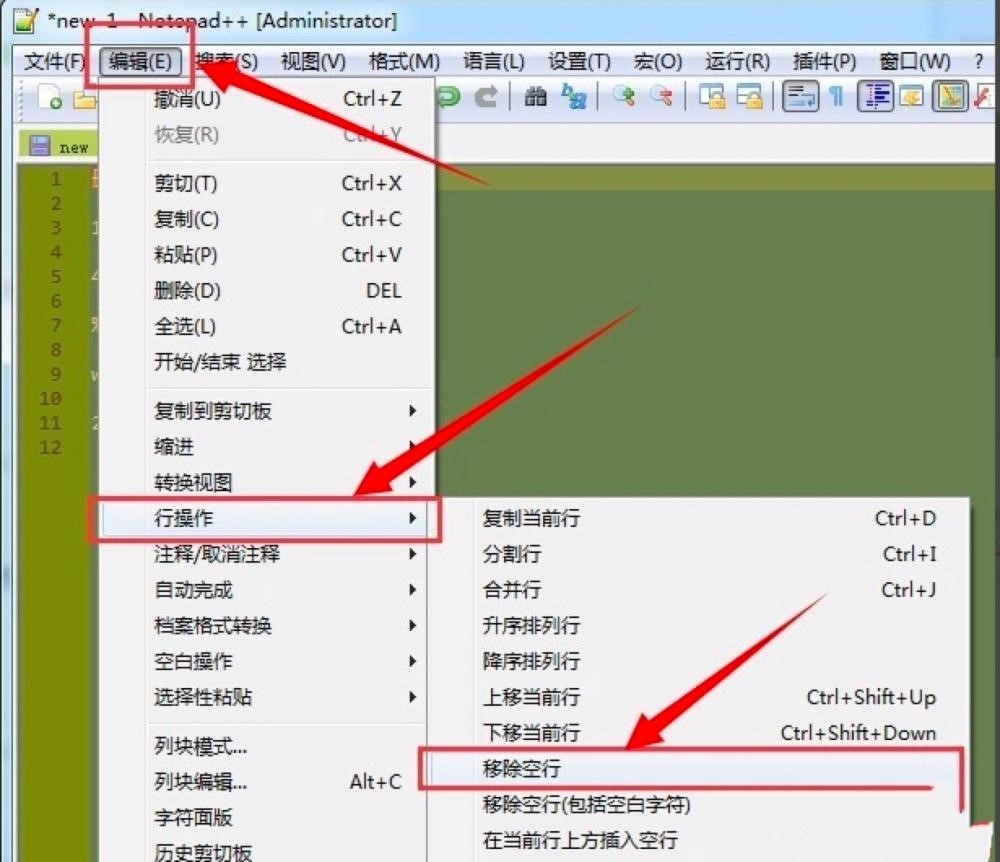Open Find using the binoculars icon
Image resolution: width=1000 pixels, height=862 pixels.
pos(535,96)
